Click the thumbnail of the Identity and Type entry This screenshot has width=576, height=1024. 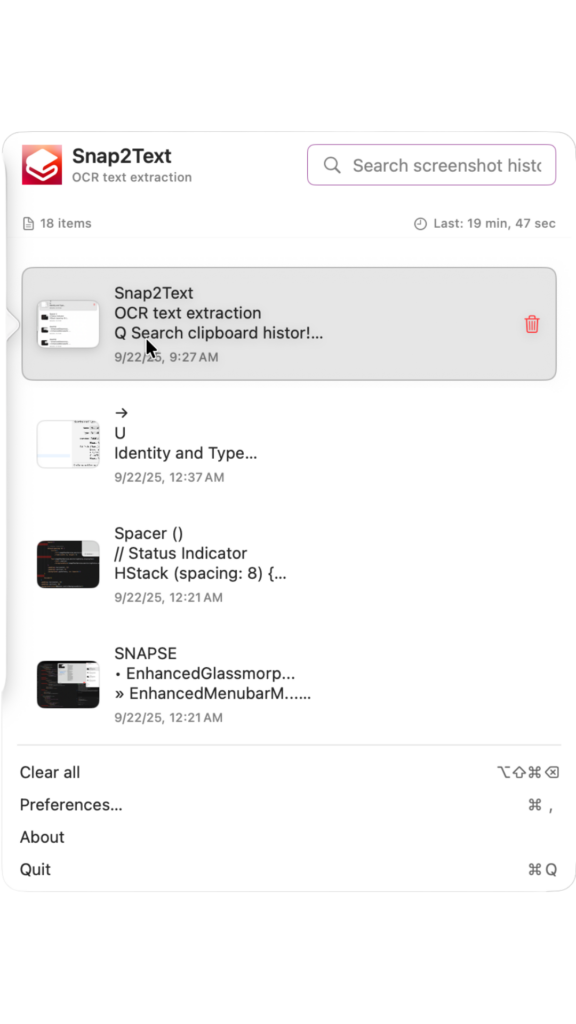tap(67, 443)
